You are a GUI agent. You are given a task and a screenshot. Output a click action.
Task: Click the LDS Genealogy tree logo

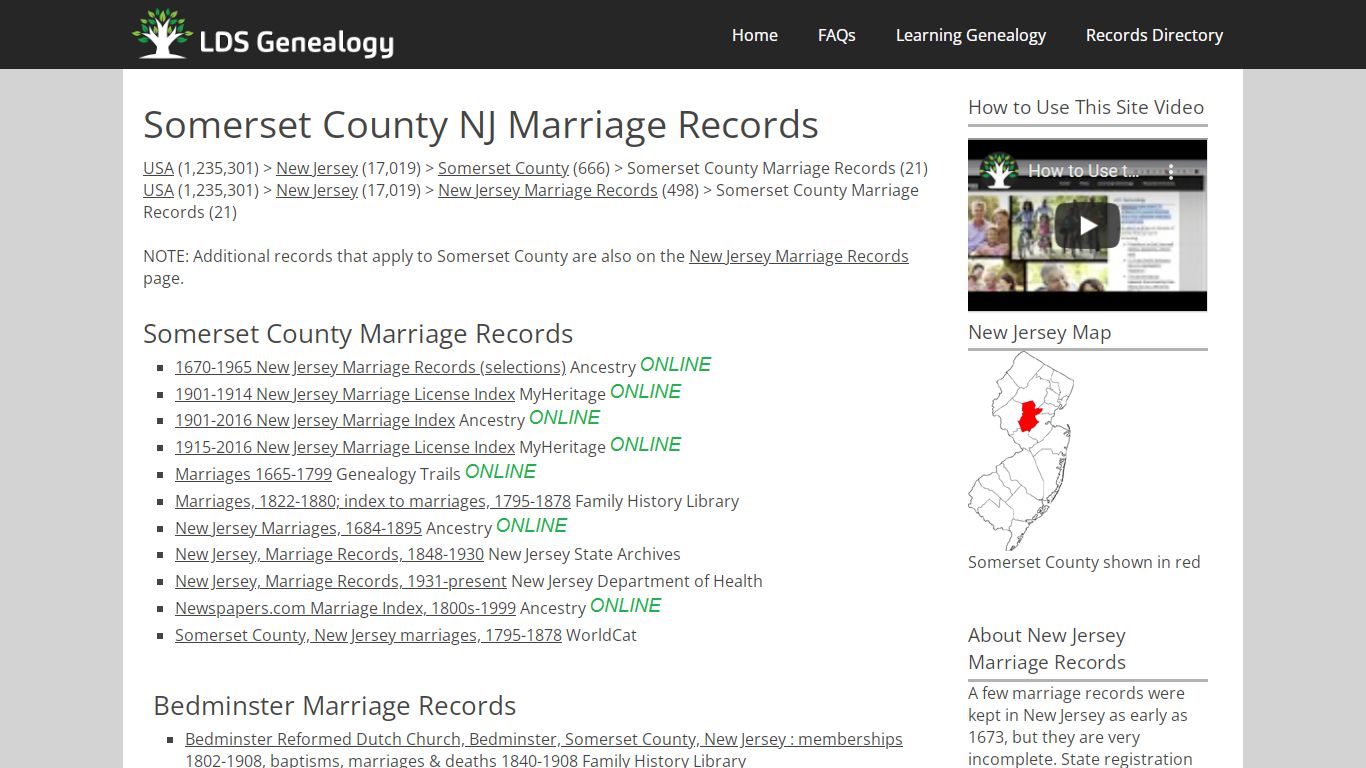tap(163, 34)
